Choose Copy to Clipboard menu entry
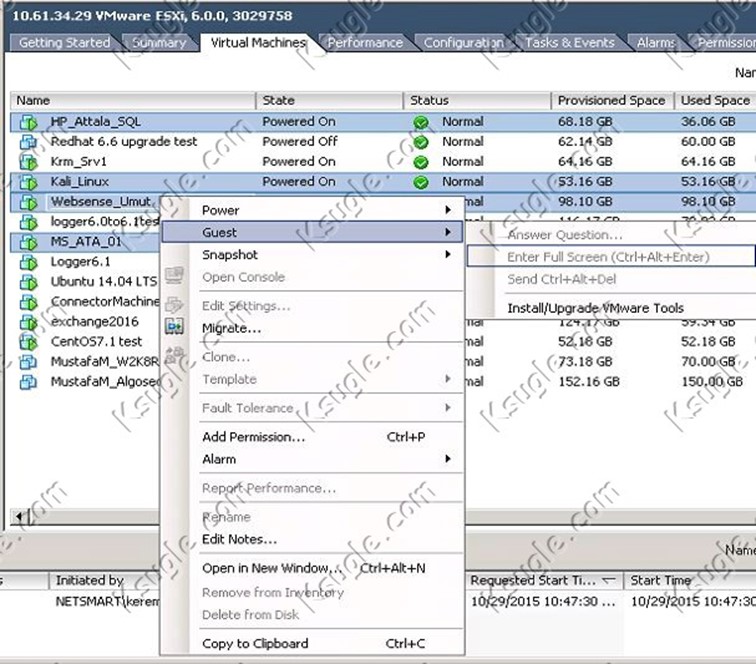Image resolution: width=756 pixels, height=664 pixels. coord(255,643)
